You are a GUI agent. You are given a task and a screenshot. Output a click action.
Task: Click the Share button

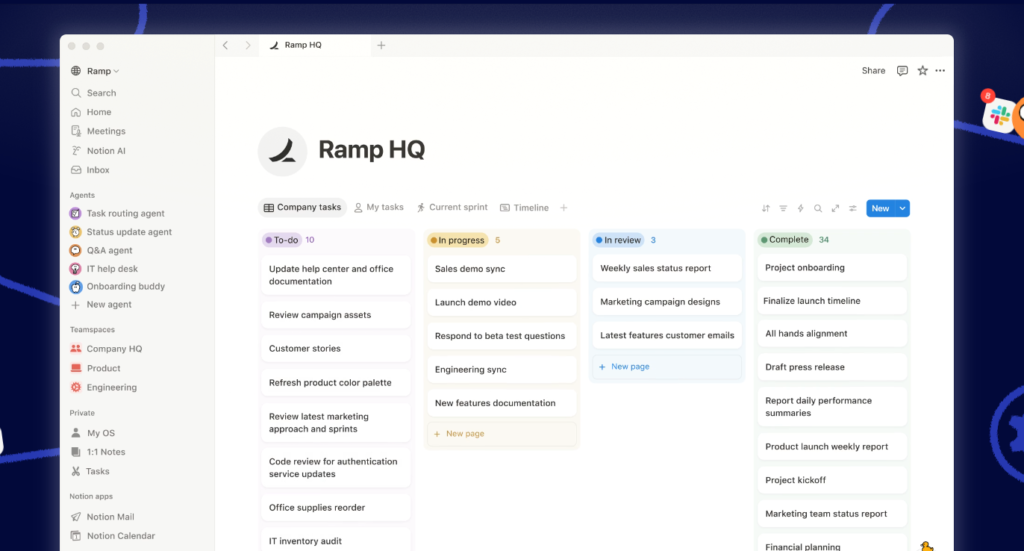[873, 71]
